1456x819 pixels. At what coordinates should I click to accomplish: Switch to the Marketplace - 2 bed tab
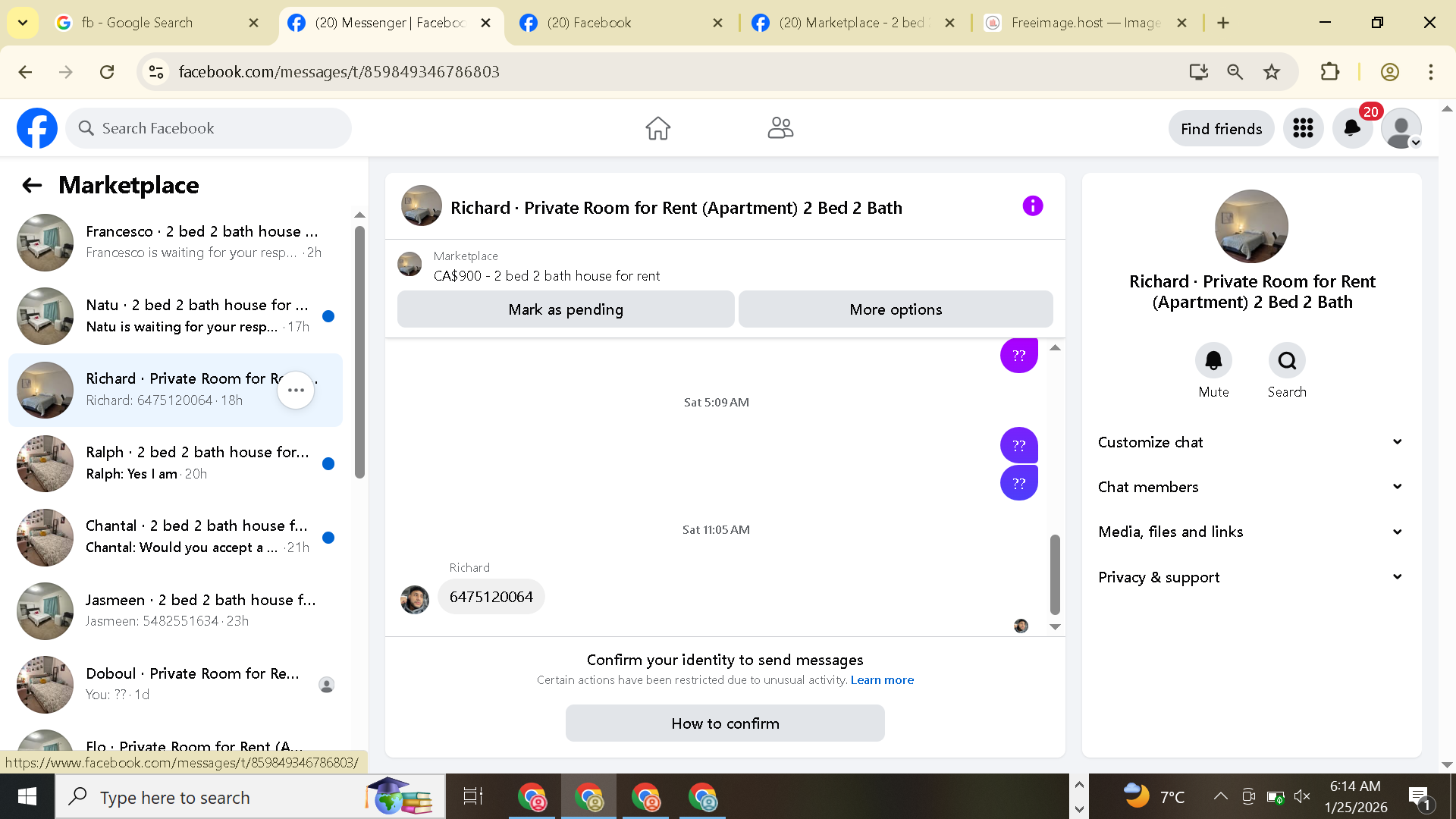[852, 23]
